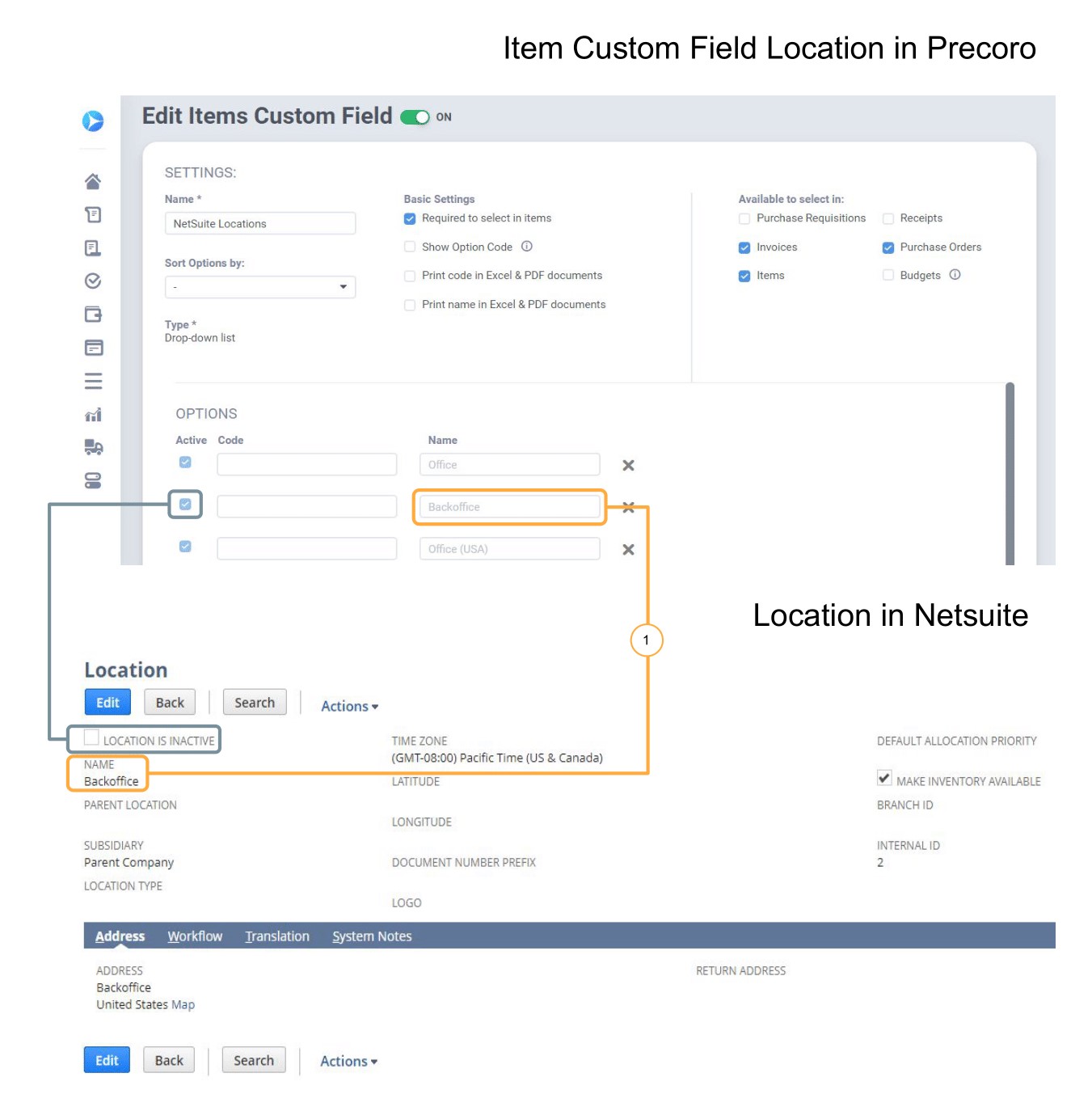Expand the Actions menu in NetSuite
Viewport: 1092px width, 1107px height.
tap(347, 706)
